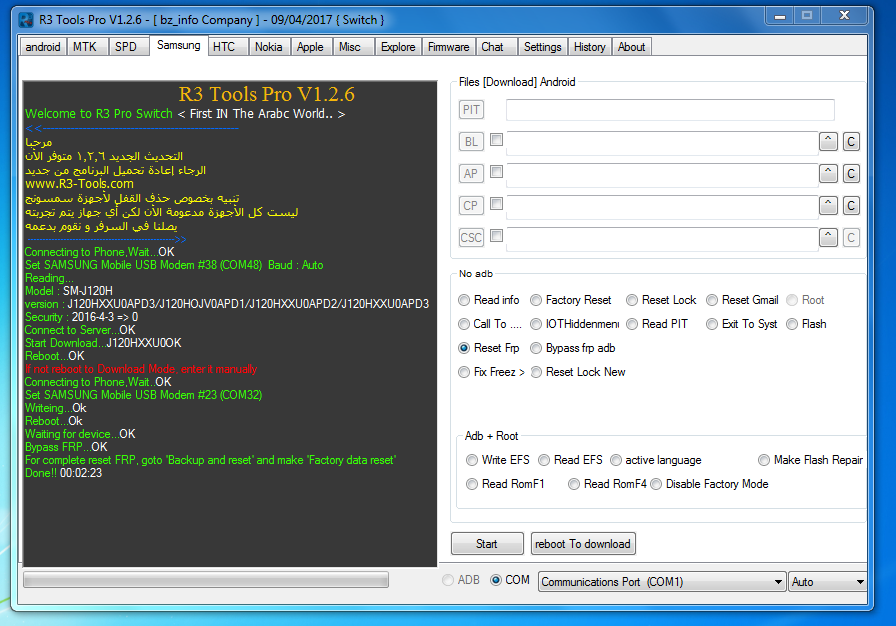Switch to the History tab
The image size is (896, 626).
pyautogui.click(x=590, y=47)
